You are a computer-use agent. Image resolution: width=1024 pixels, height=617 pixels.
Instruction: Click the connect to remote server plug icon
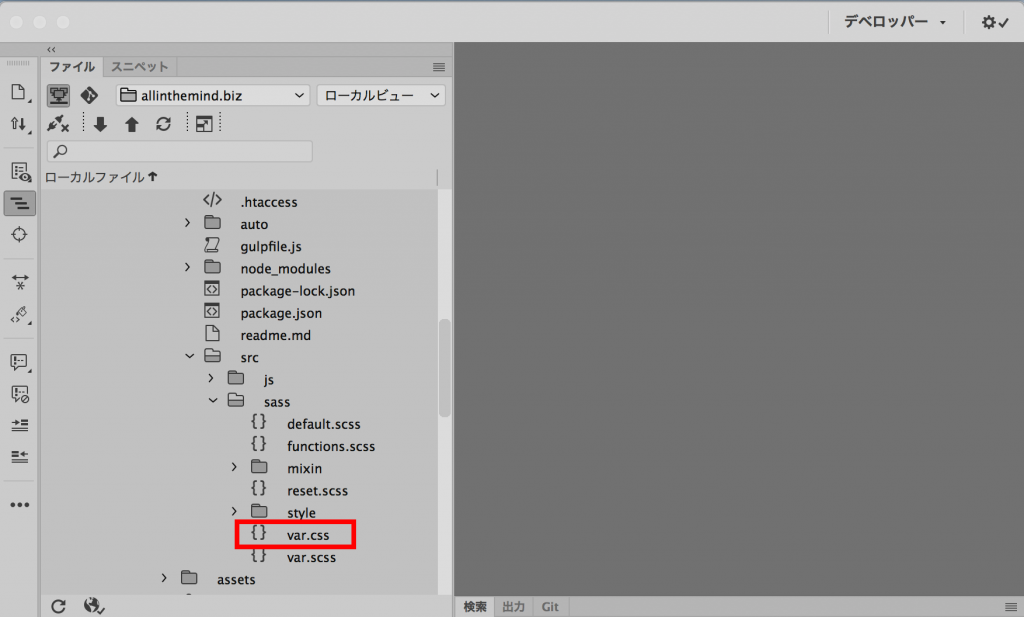(x=58, y=125)
